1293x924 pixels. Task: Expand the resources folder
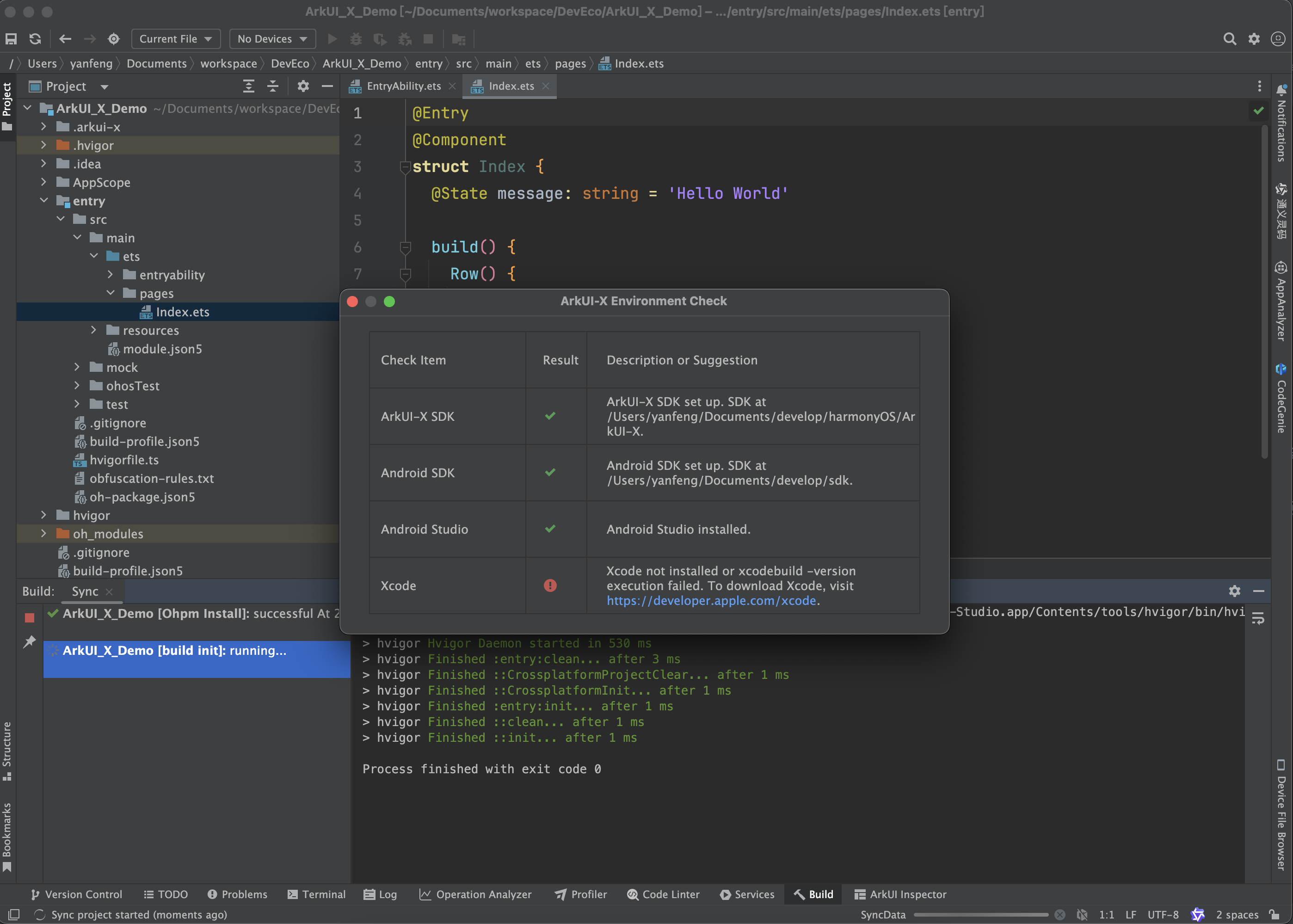pos(94,330)
